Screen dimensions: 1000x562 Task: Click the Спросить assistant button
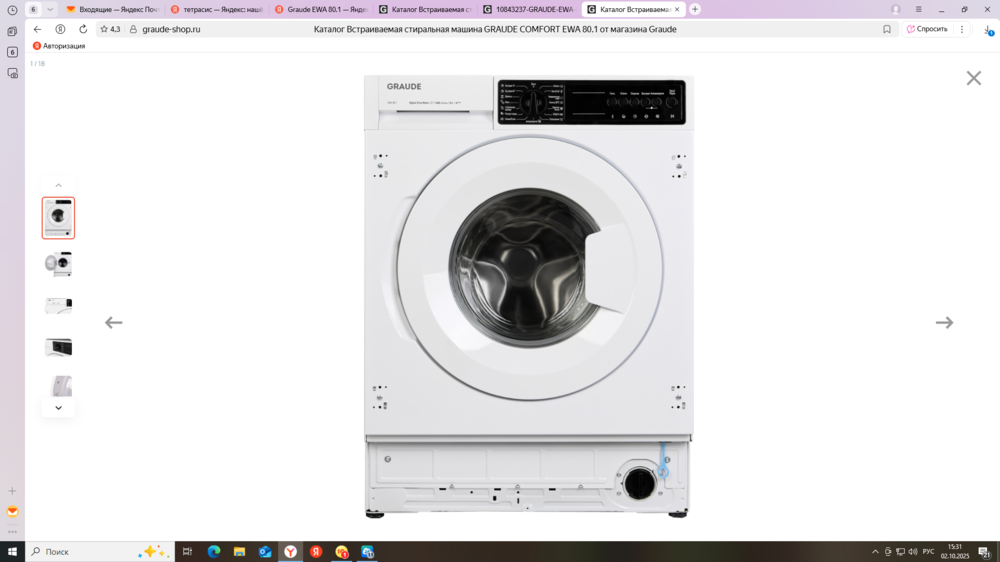coord(927,29)
